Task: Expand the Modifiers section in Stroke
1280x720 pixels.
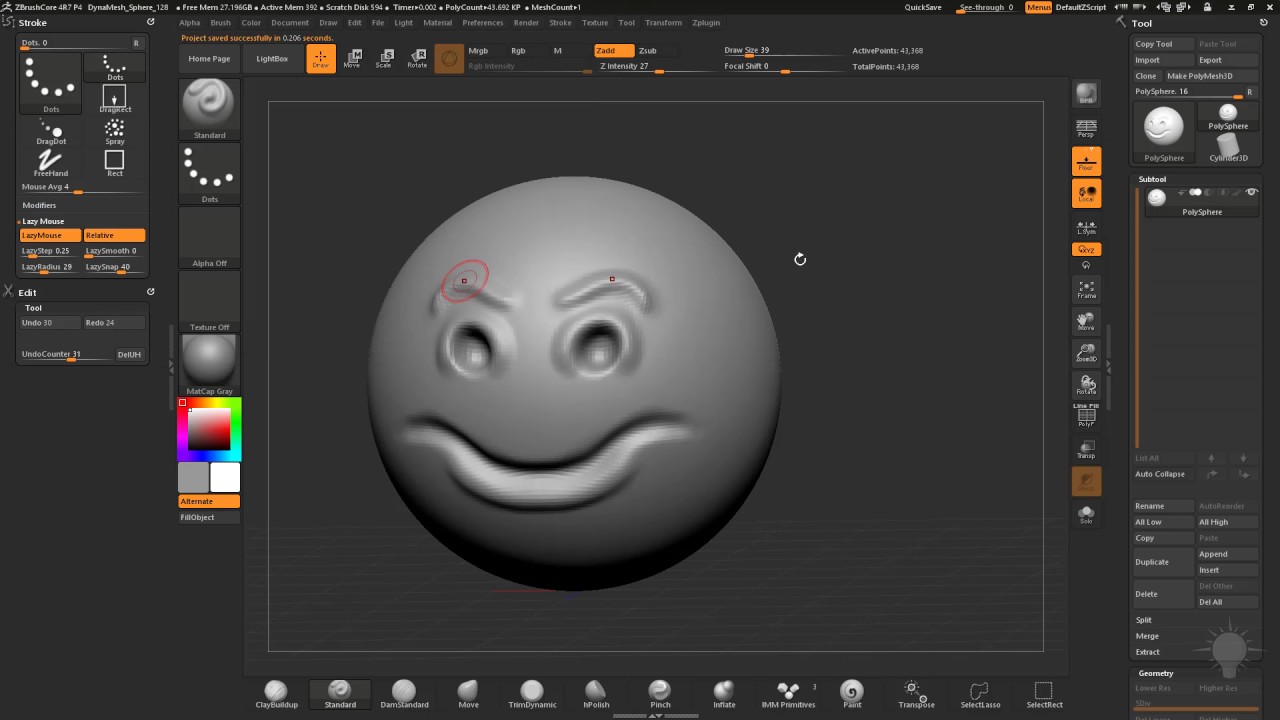Action: [x=40, y=205]
